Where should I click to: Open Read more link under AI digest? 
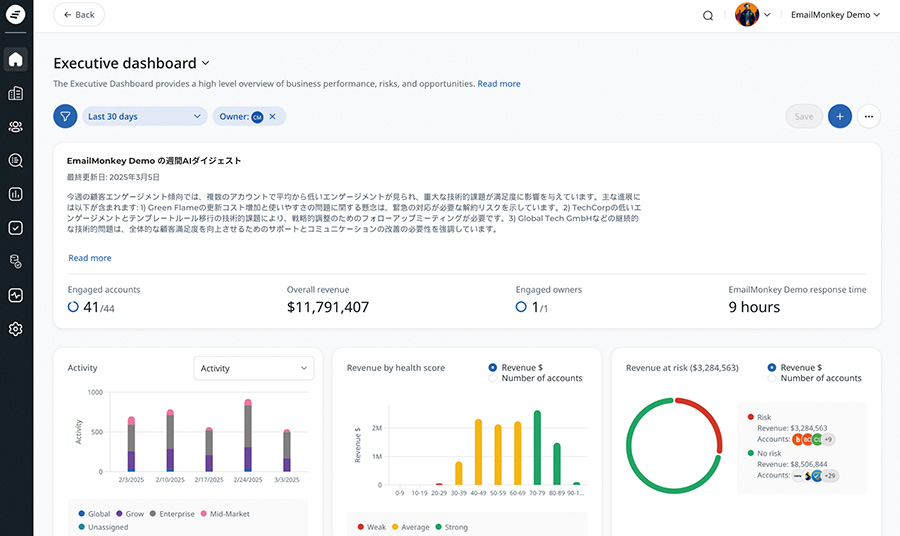click(x=90, y=258)
